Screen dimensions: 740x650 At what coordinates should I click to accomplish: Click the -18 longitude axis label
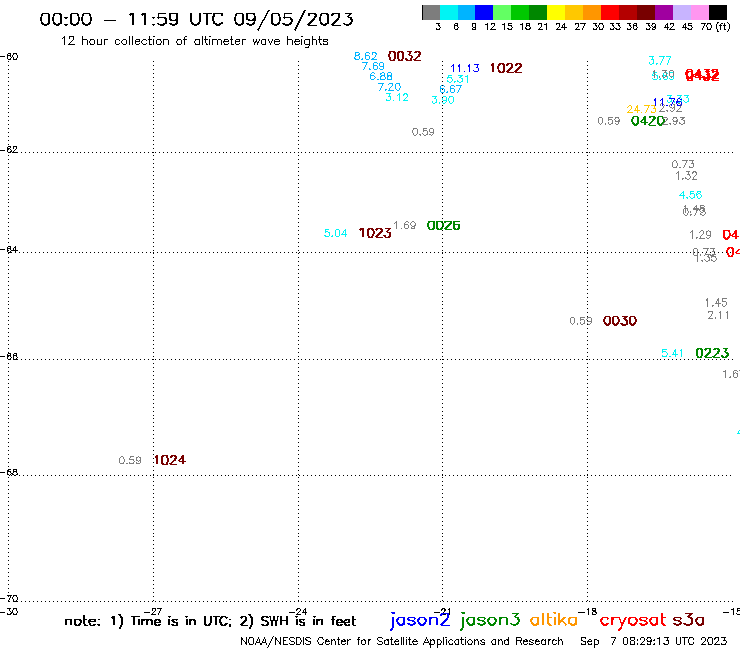point(588,612)
